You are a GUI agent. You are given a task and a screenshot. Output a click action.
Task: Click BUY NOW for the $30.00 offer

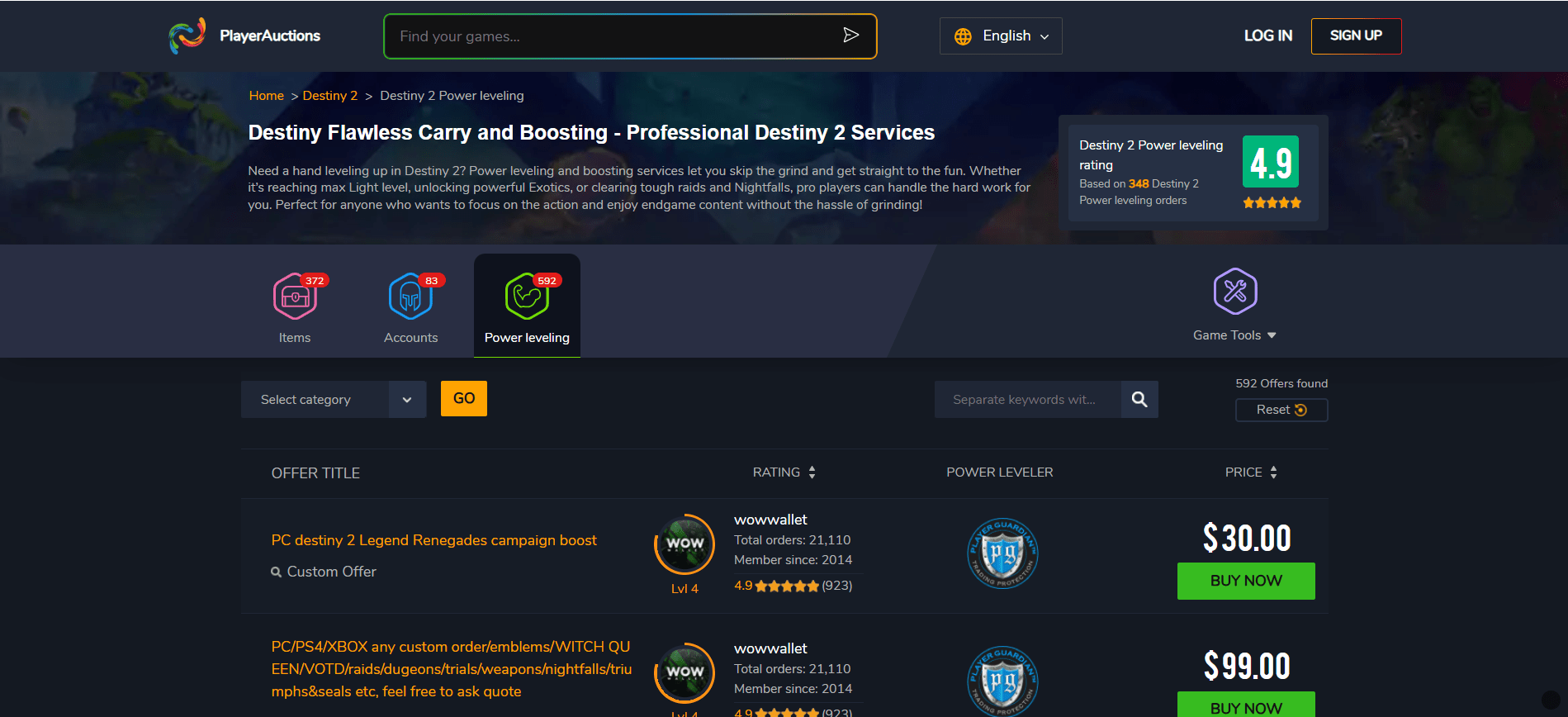tap(1245, 581)
